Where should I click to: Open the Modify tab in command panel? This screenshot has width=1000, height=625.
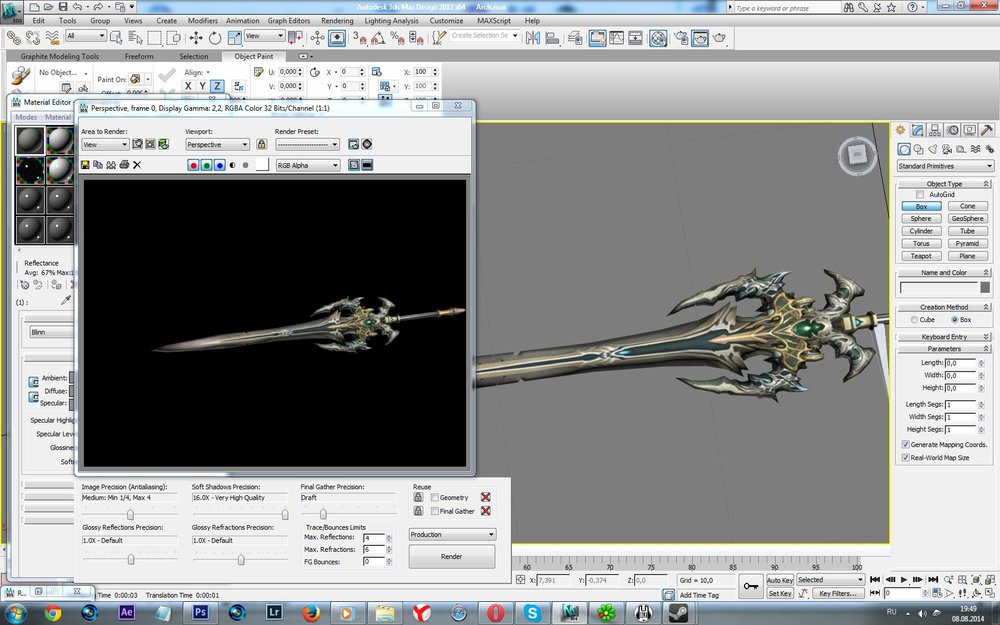[x=917, y=130]
